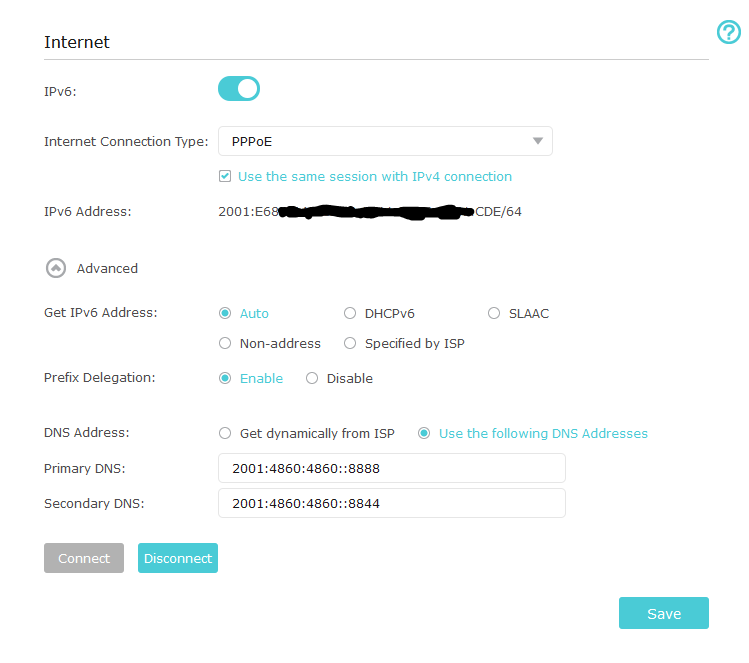Screen dimensions: 749x663
Task: Pick the Non-address radio option
Action: tap(225, 343)
